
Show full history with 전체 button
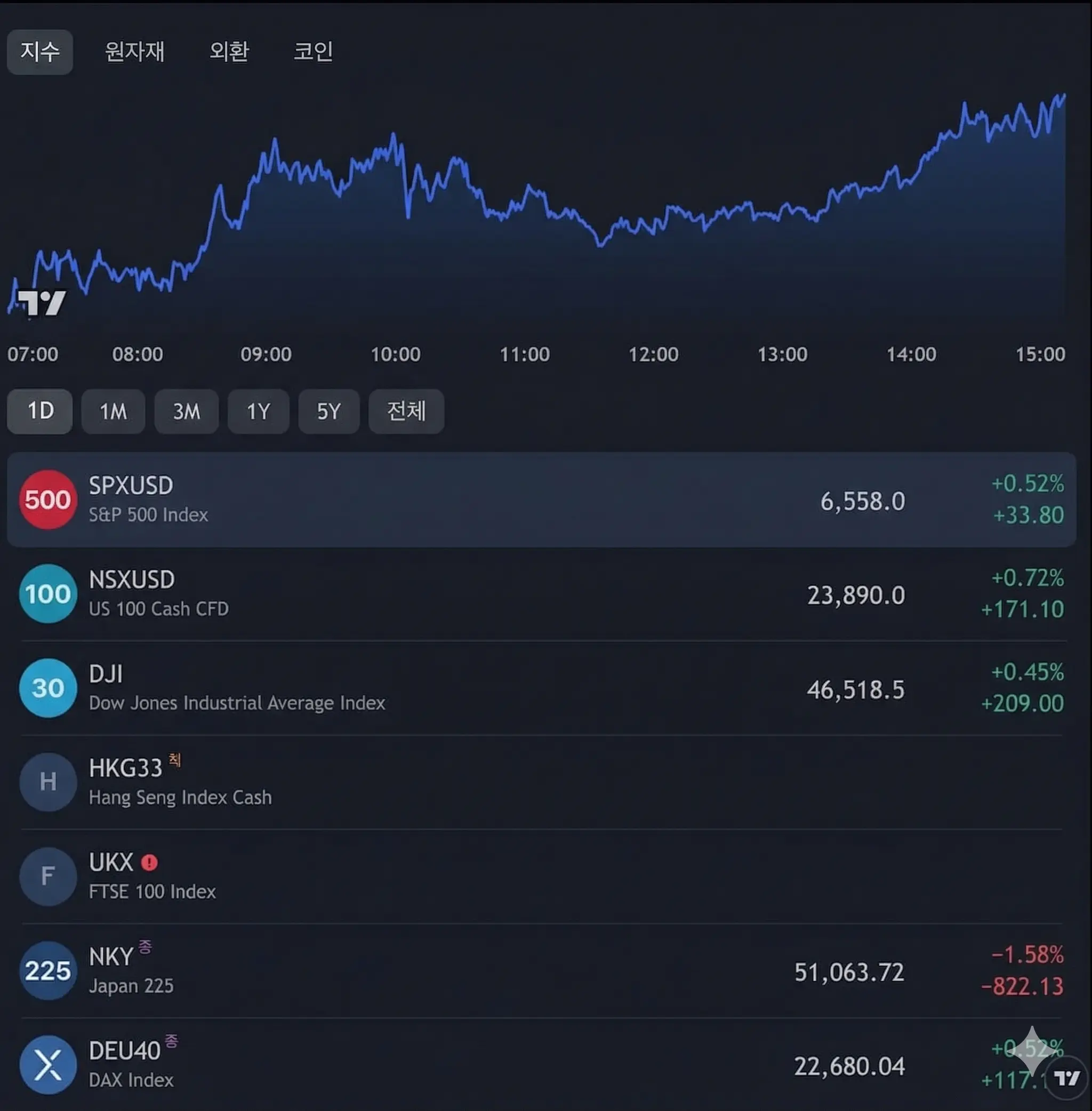[x=406, y=411]
